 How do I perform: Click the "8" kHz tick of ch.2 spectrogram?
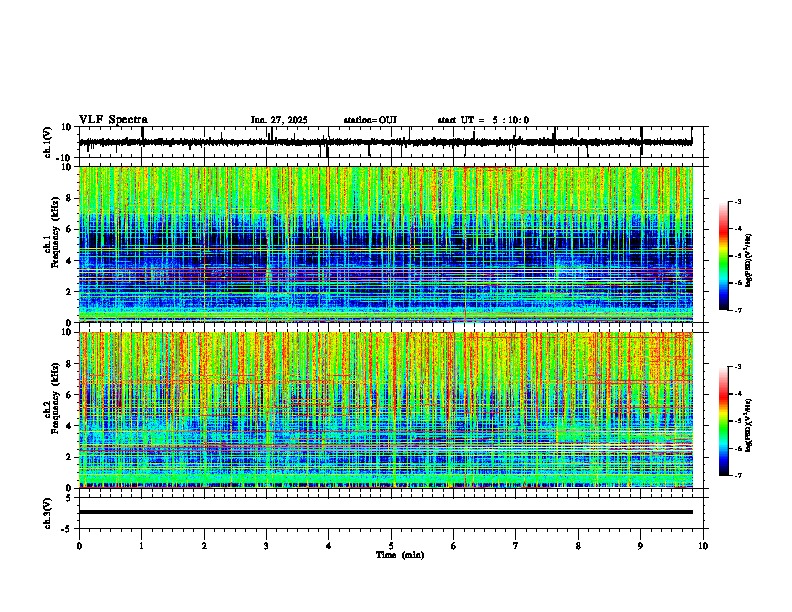coord(70,364)
